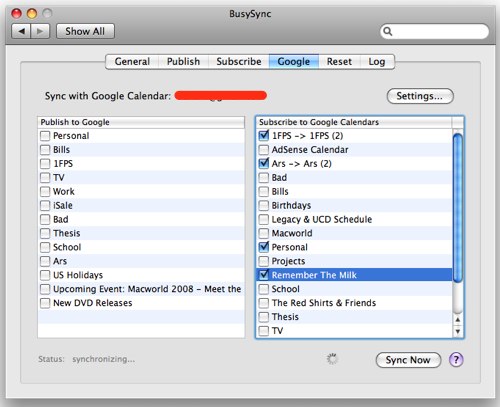Check Bad in Subscribe to Google Calendars

point(264,178)
